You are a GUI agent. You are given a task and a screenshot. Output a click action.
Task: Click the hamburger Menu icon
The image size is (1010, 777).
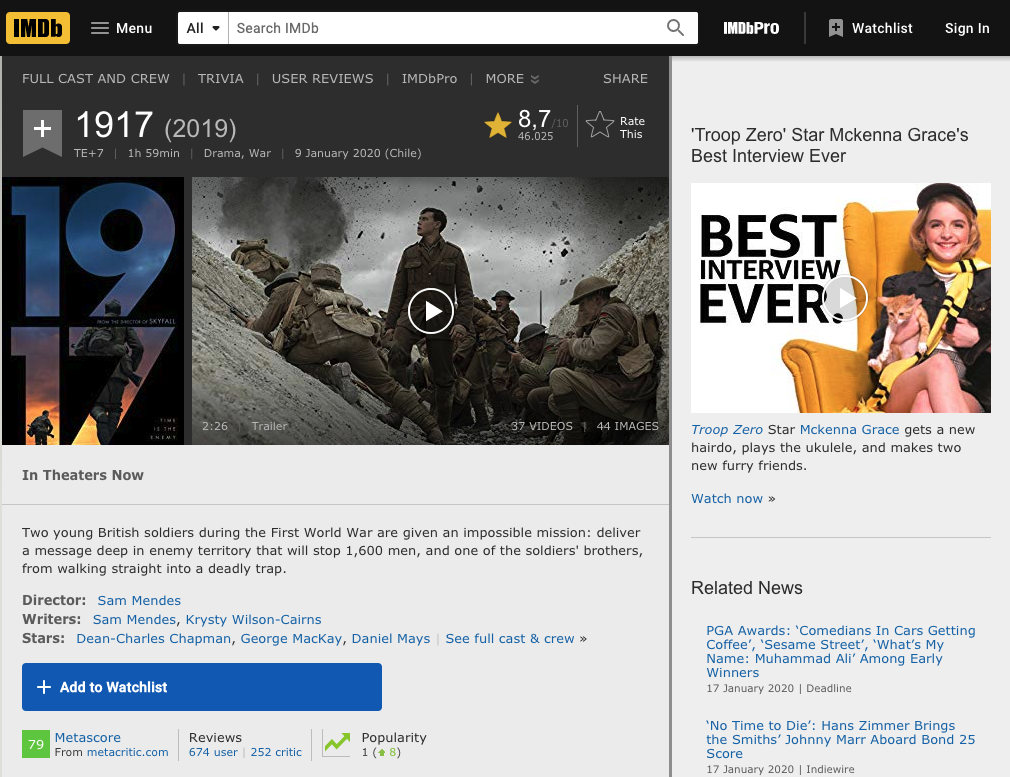click(100, 27)
